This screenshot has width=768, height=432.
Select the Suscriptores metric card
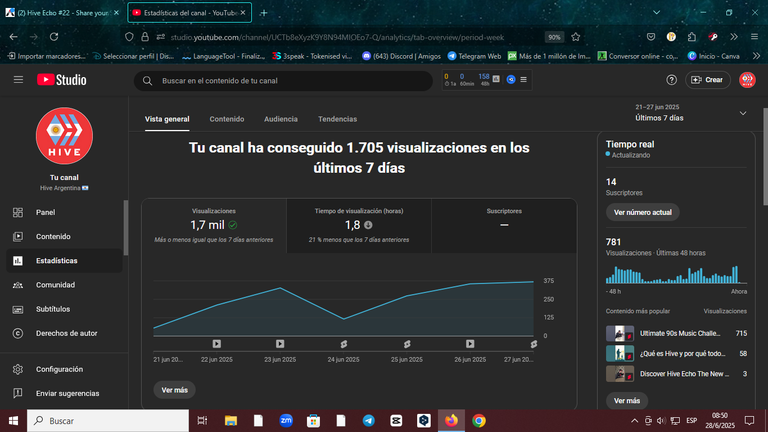point(504,225)
